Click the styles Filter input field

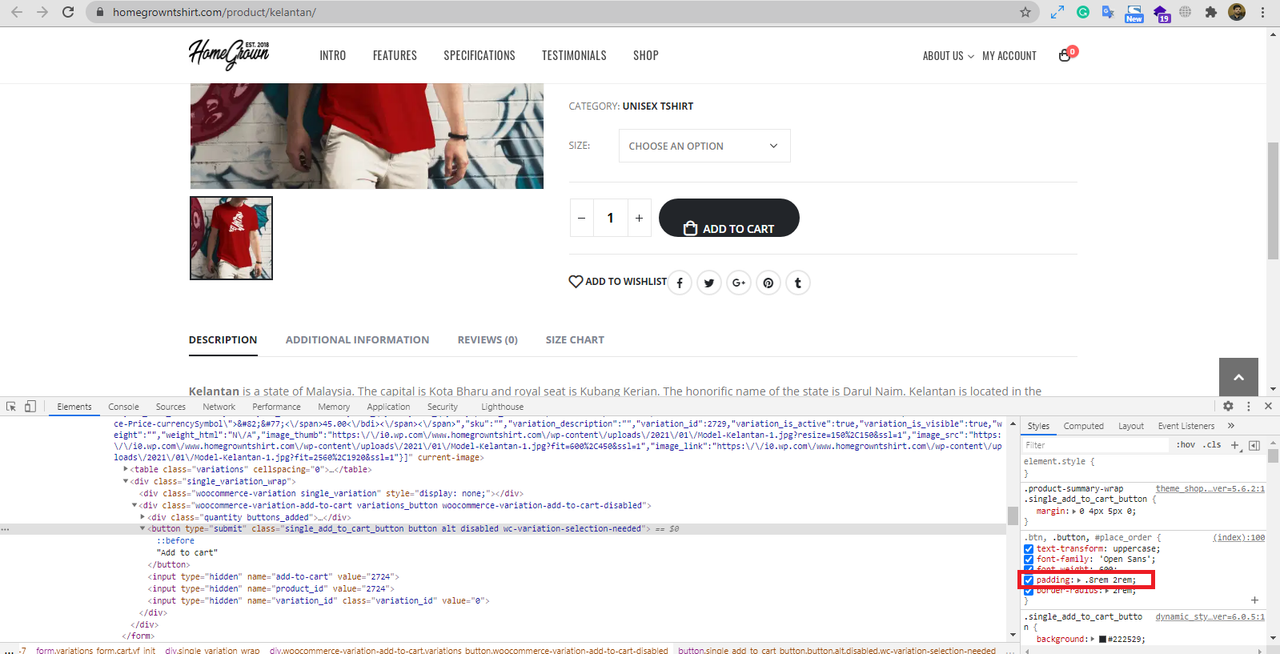(x=1096, y=445)
